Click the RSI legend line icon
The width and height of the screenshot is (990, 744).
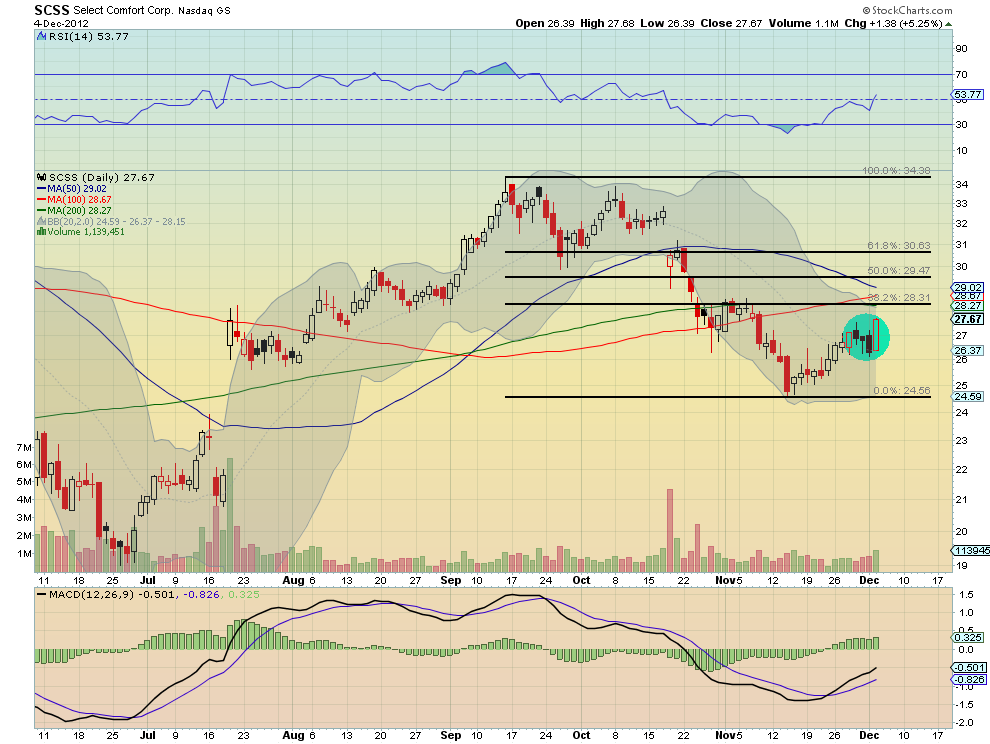[42, 37]
